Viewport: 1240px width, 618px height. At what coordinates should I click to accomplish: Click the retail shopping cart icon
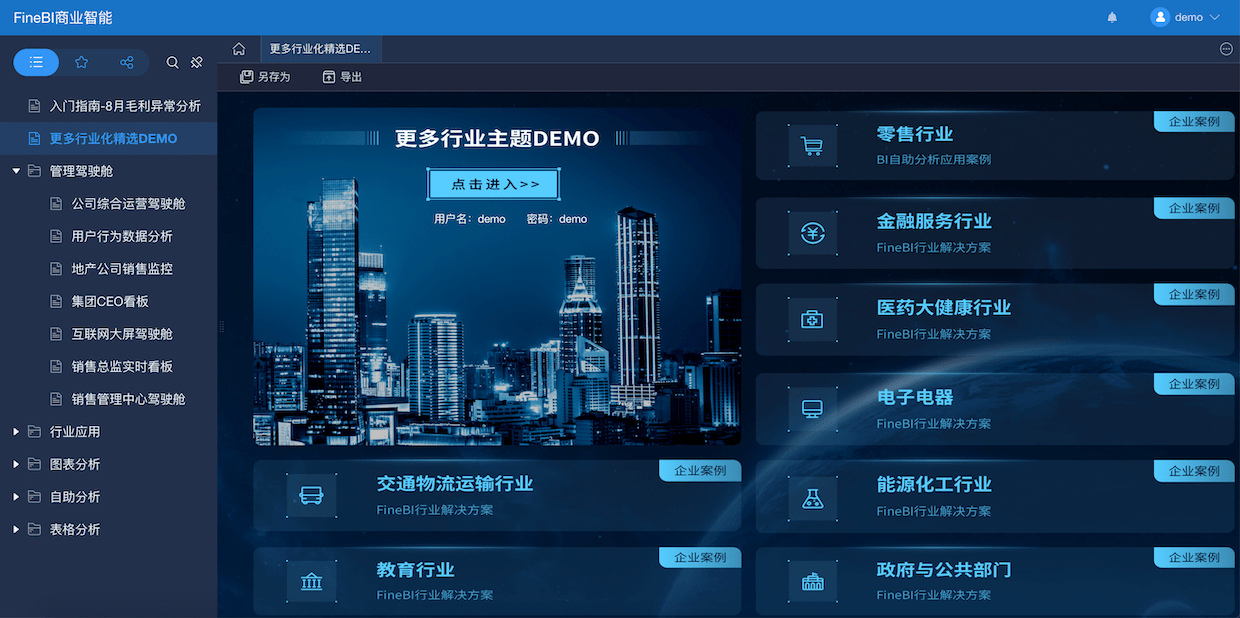pyautogui.click(x=812, y=146)
